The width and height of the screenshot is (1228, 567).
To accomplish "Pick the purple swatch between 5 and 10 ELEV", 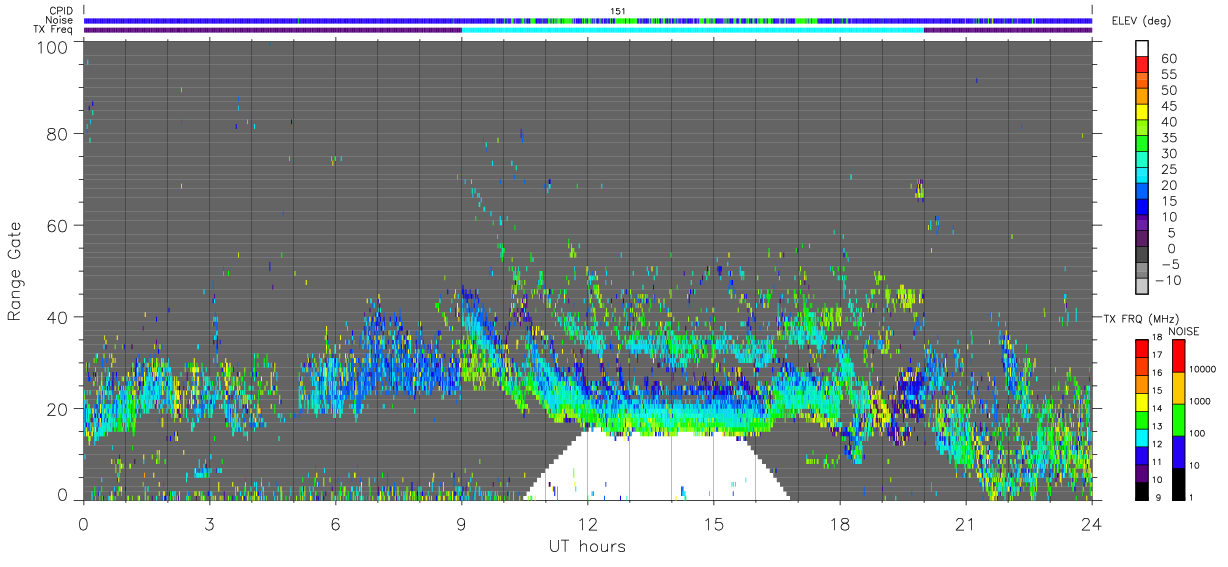I will point(1141,224).
